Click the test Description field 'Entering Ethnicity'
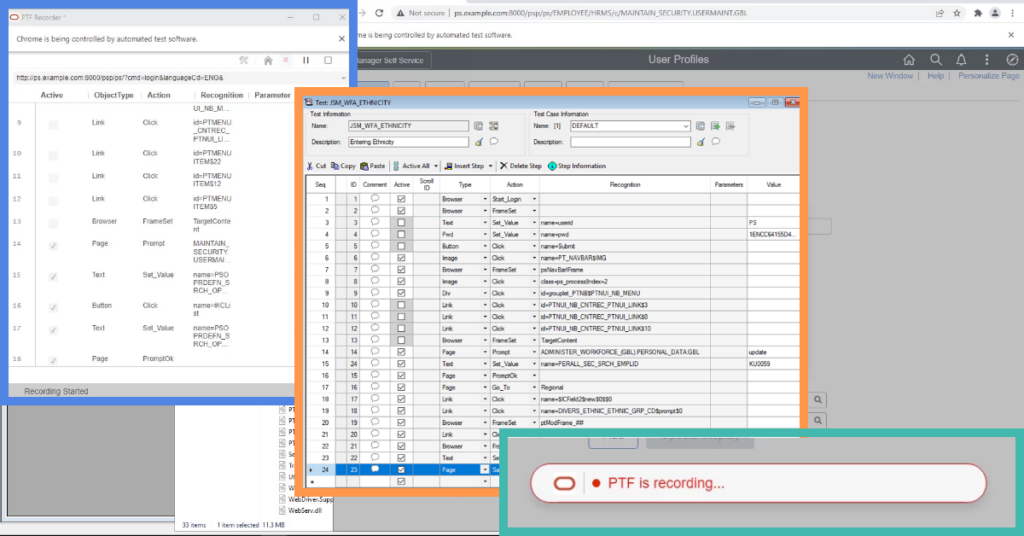Image resolution: width=1024 pixels, height=536 pixels. pos(408,142)
